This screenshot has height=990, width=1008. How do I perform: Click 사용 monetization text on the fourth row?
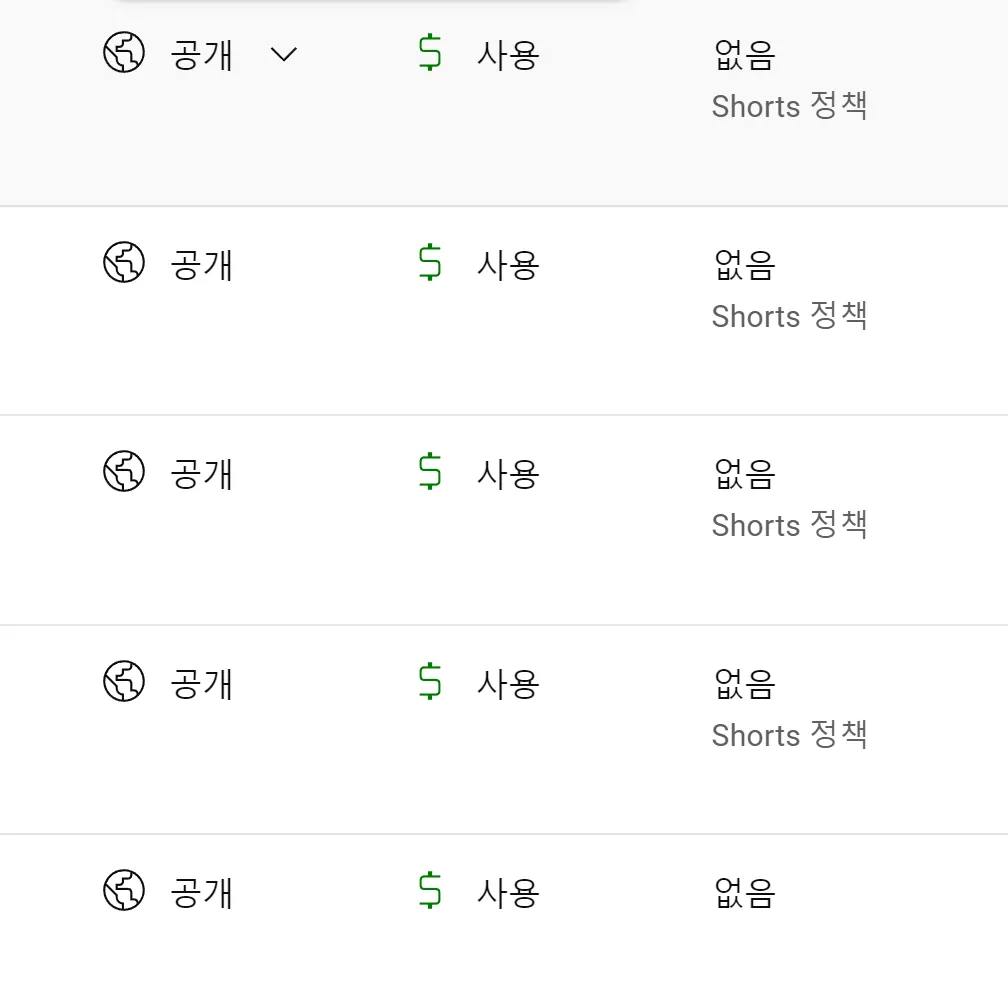(506, 684)
